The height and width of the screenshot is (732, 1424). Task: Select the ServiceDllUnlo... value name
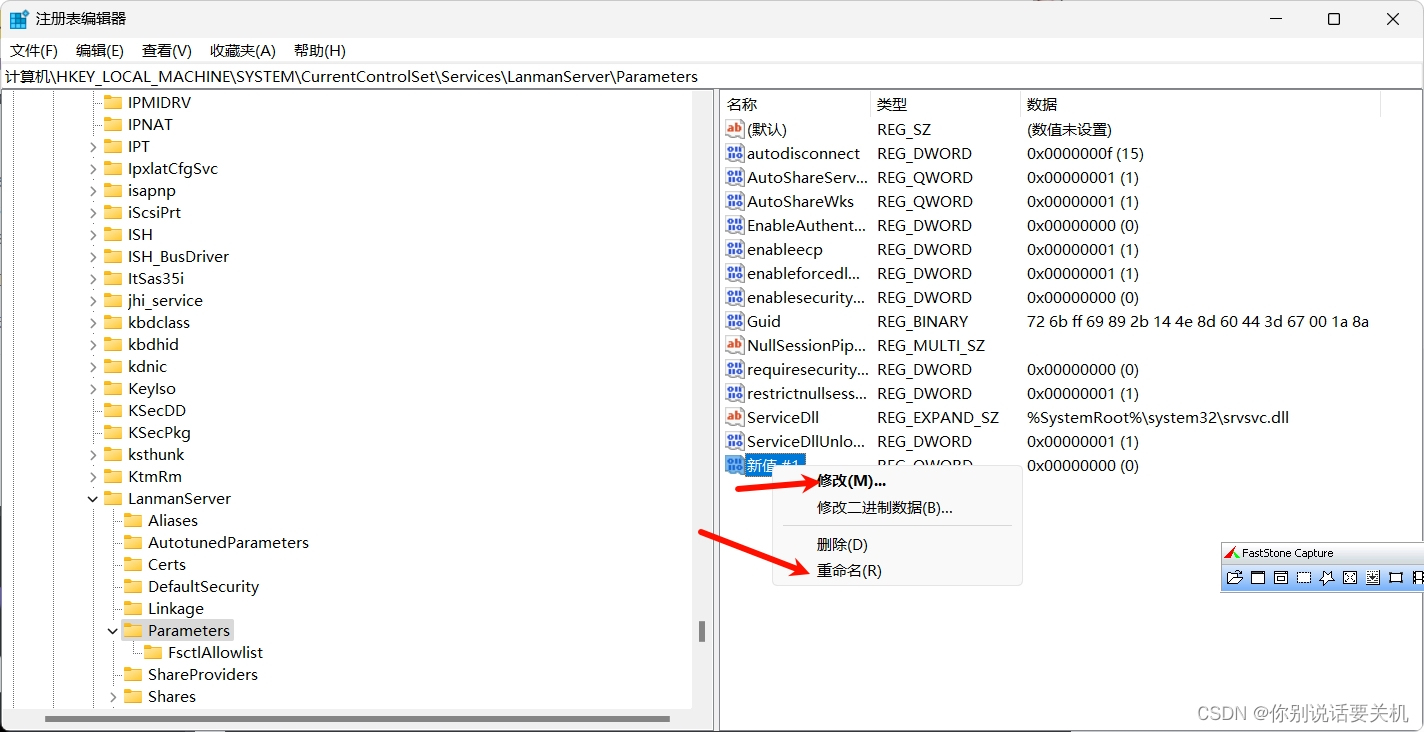coord(806,441)
